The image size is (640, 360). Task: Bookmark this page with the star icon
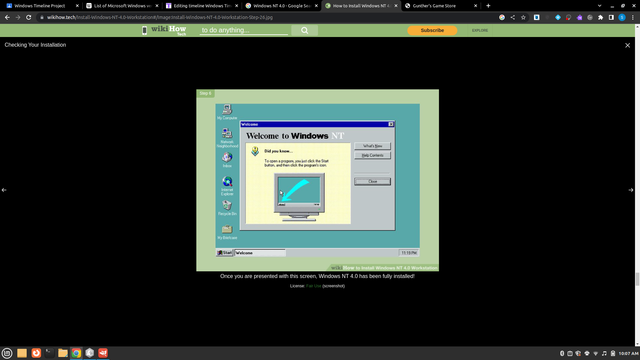click(523, 18)
